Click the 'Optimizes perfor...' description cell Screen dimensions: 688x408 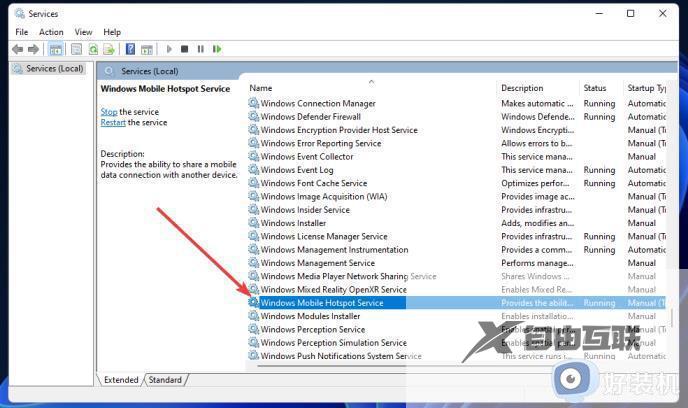[x=535, y=183]
